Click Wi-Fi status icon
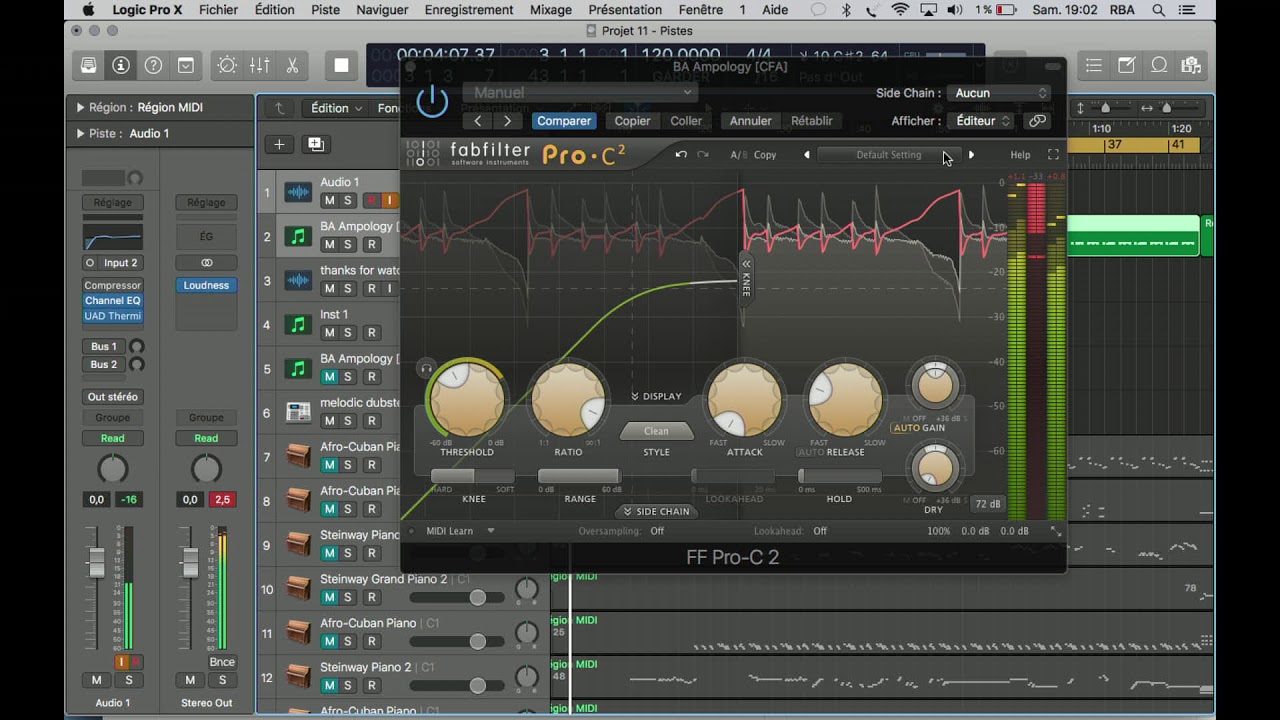The width and height of the screenshot is (1280, 720). point(900,10)
